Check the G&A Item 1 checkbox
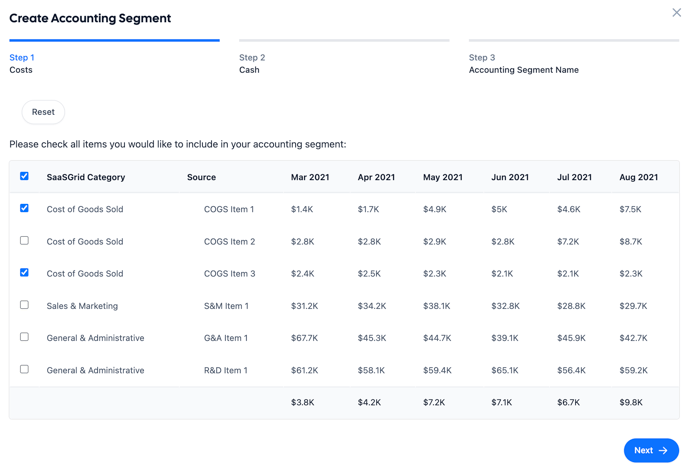688x471 pixels. 24,337
